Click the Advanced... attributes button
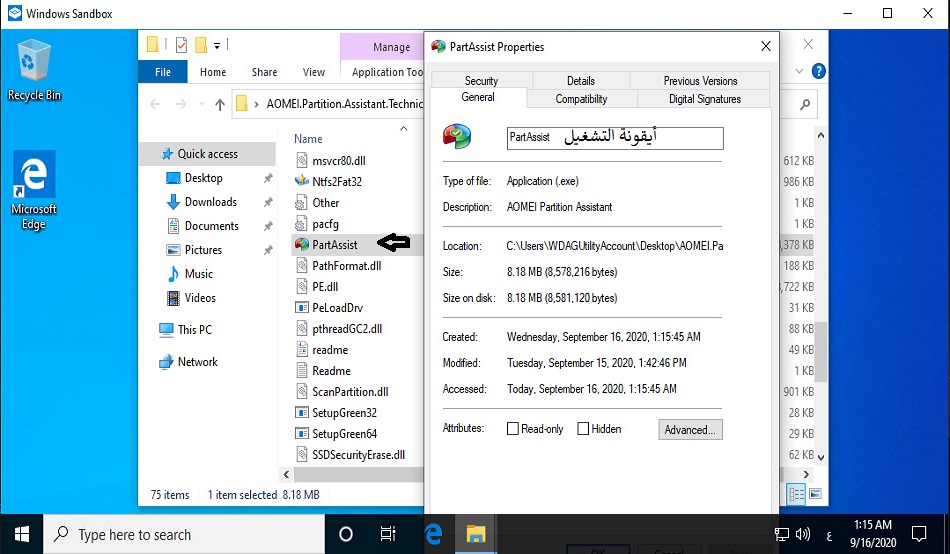The height and width of the screenshot is (554, 950). (690, 430)
